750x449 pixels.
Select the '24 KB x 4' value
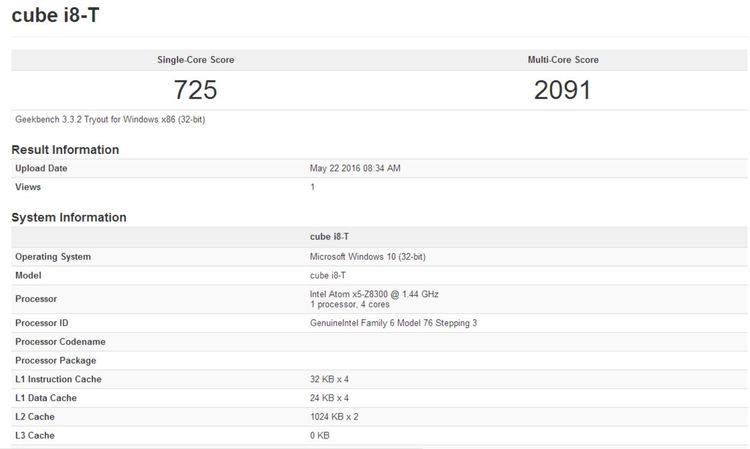click(x=329, y=398)
